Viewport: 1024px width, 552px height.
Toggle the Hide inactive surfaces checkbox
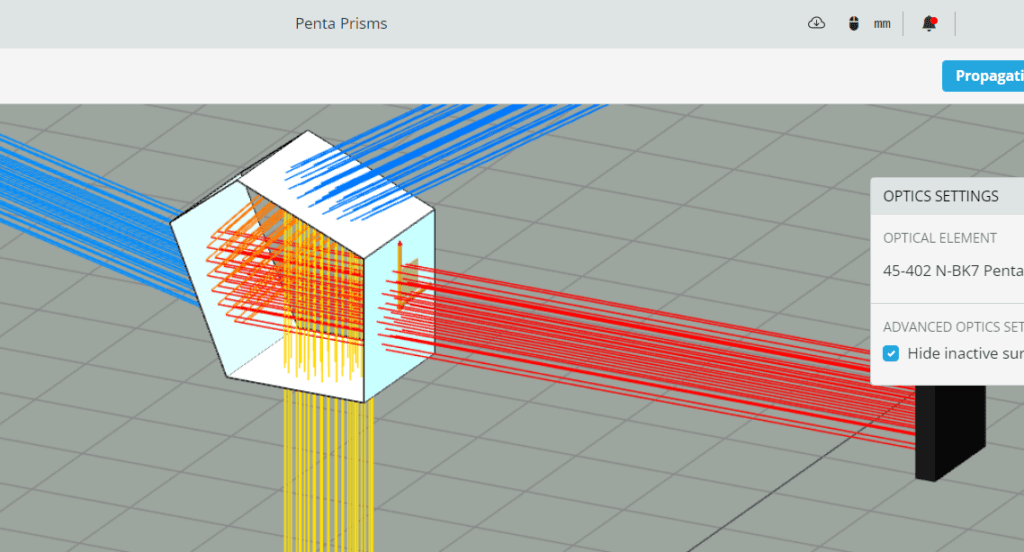click(891, 353)
